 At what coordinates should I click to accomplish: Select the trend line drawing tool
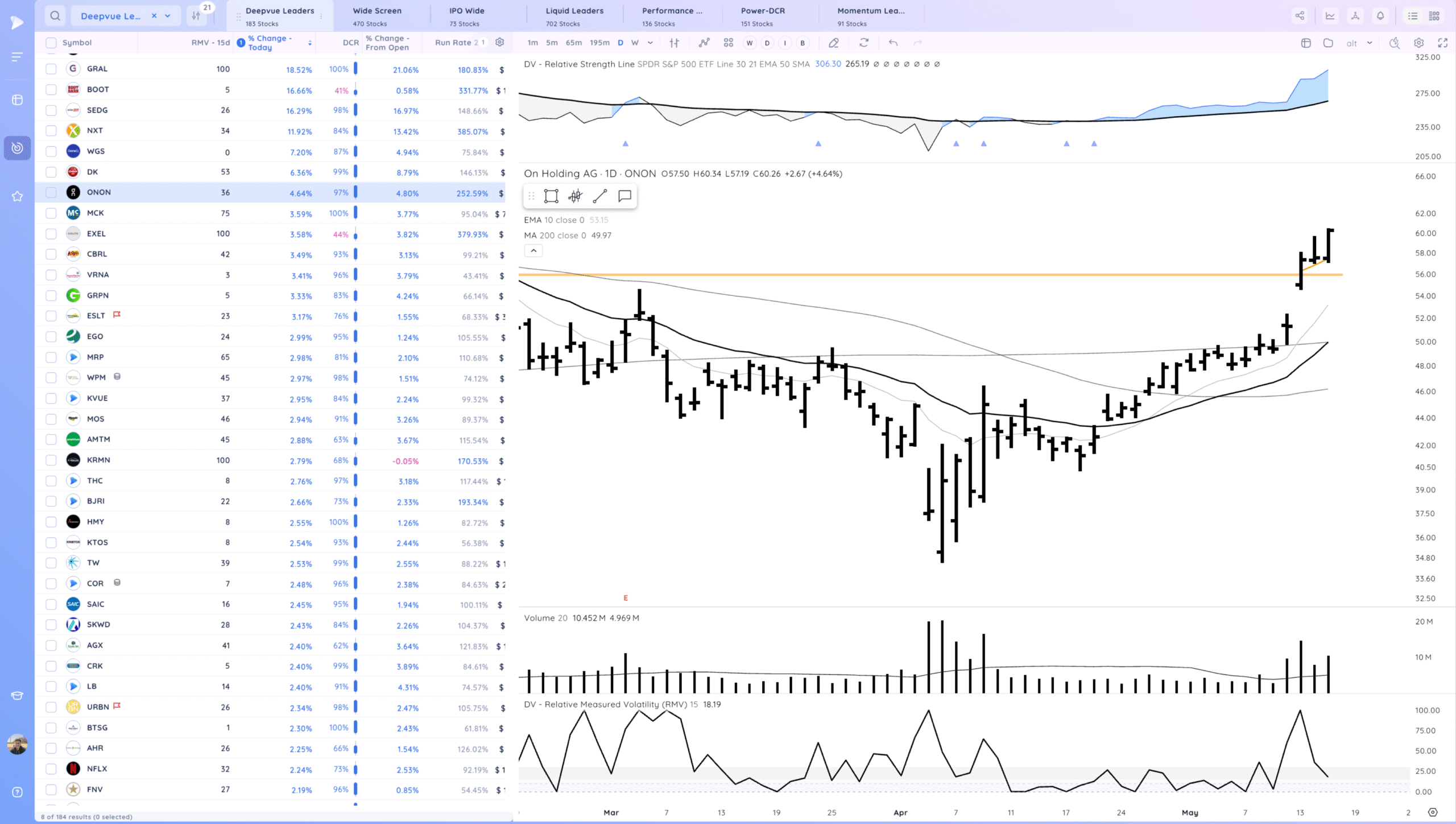point(599,196)
